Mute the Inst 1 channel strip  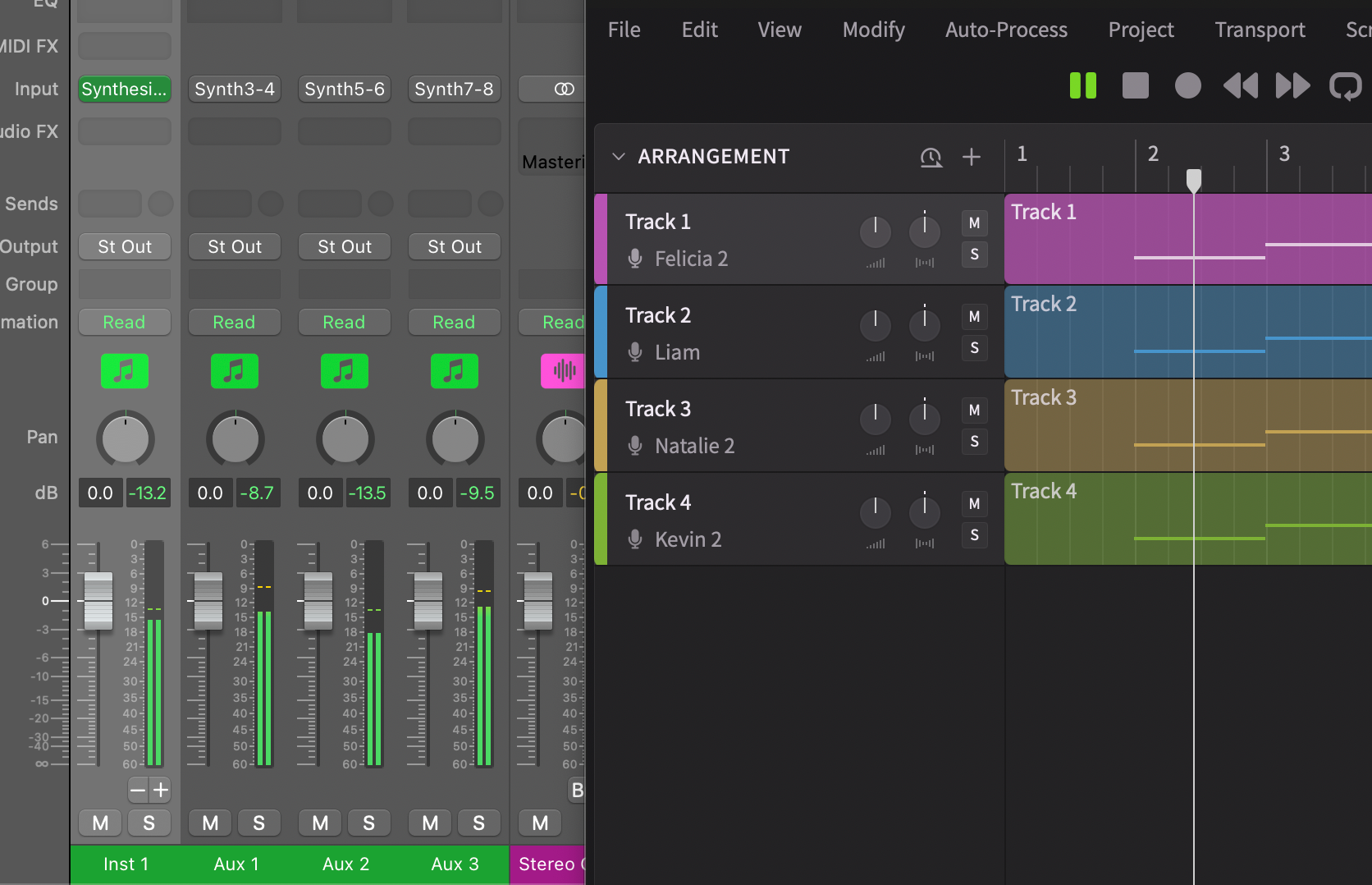pos(100,823)
